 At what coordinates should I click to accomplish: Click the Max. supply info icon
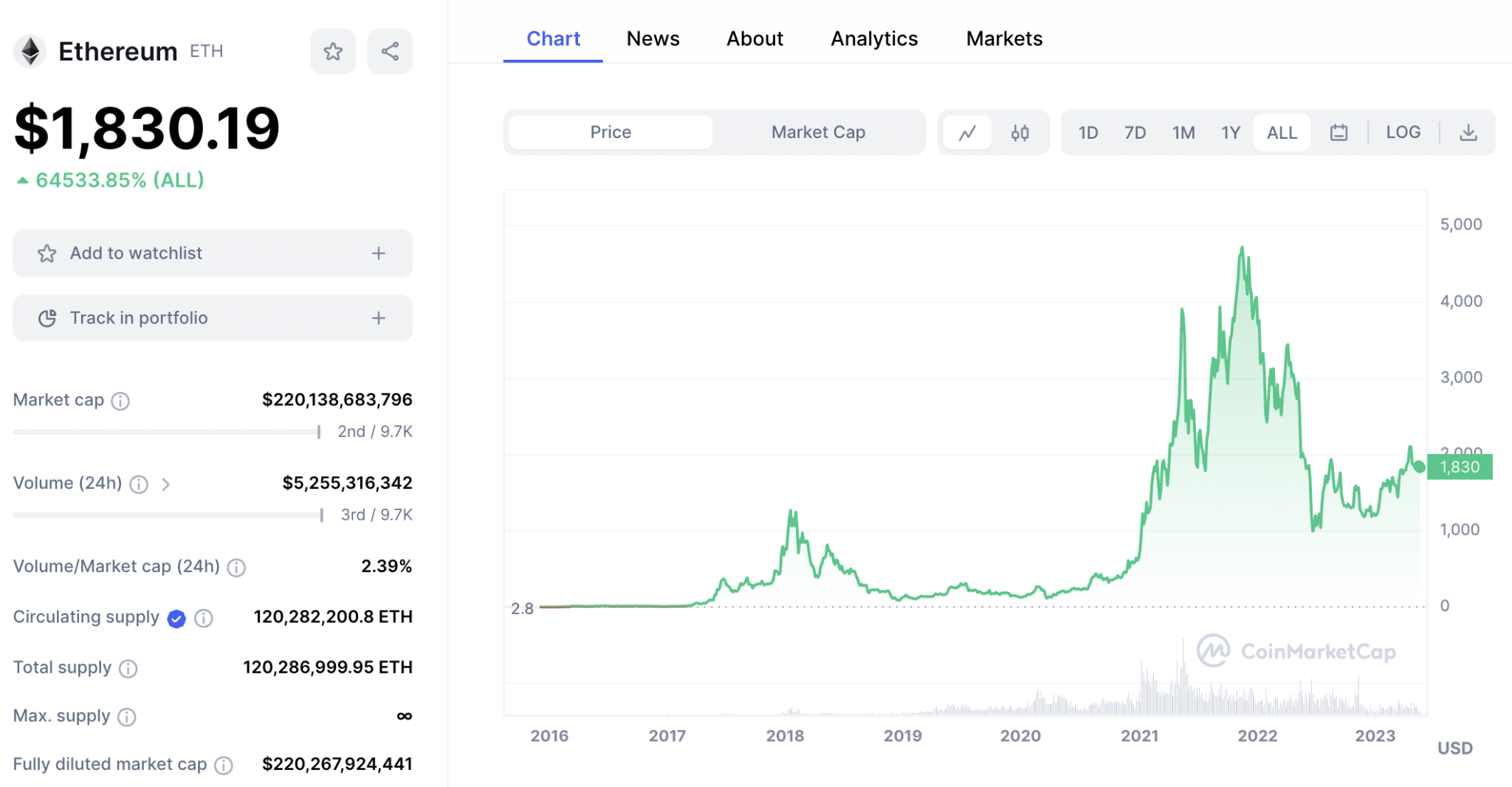(127, 717)
